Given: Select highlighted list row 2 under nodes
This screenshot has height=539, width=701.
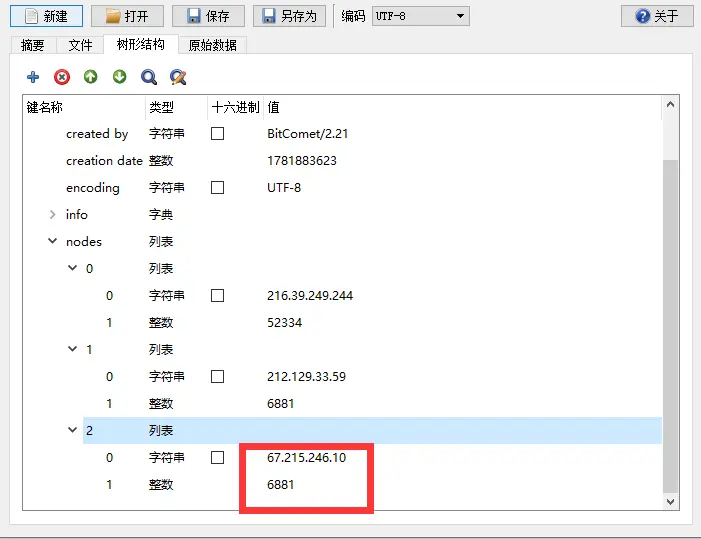Looking at the screenshot, I should pyautogui.click(x=372, y=430).
